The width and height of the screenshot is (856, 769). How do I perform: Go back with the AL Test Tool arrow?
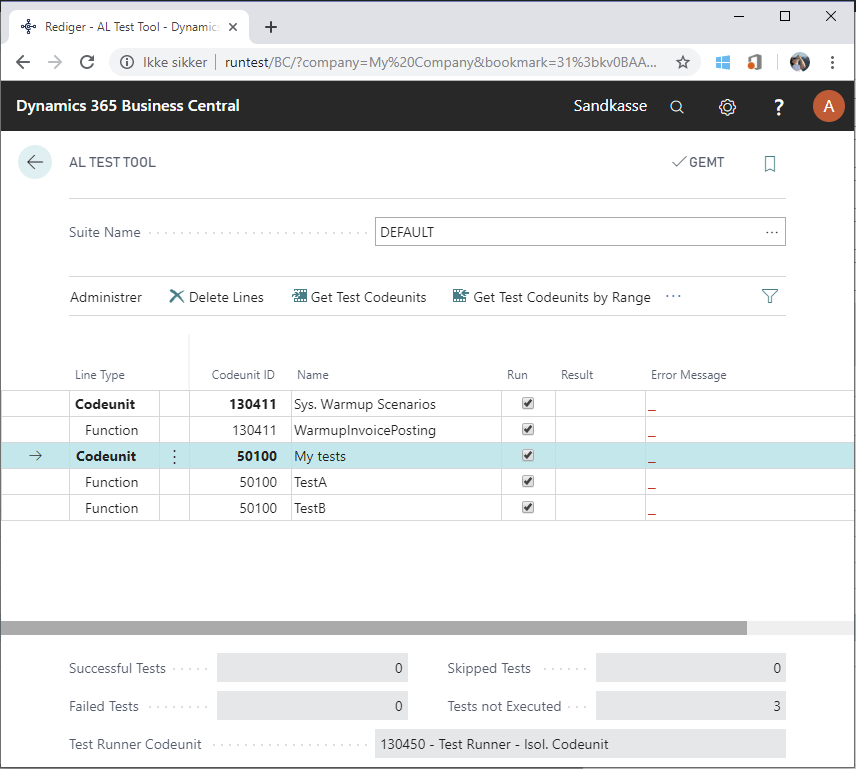click(35, 162)
